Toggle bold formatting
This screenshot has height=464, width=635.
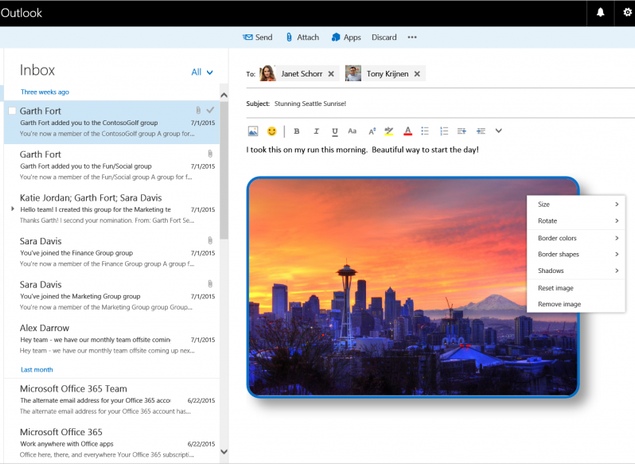click(x=296, y=131)
